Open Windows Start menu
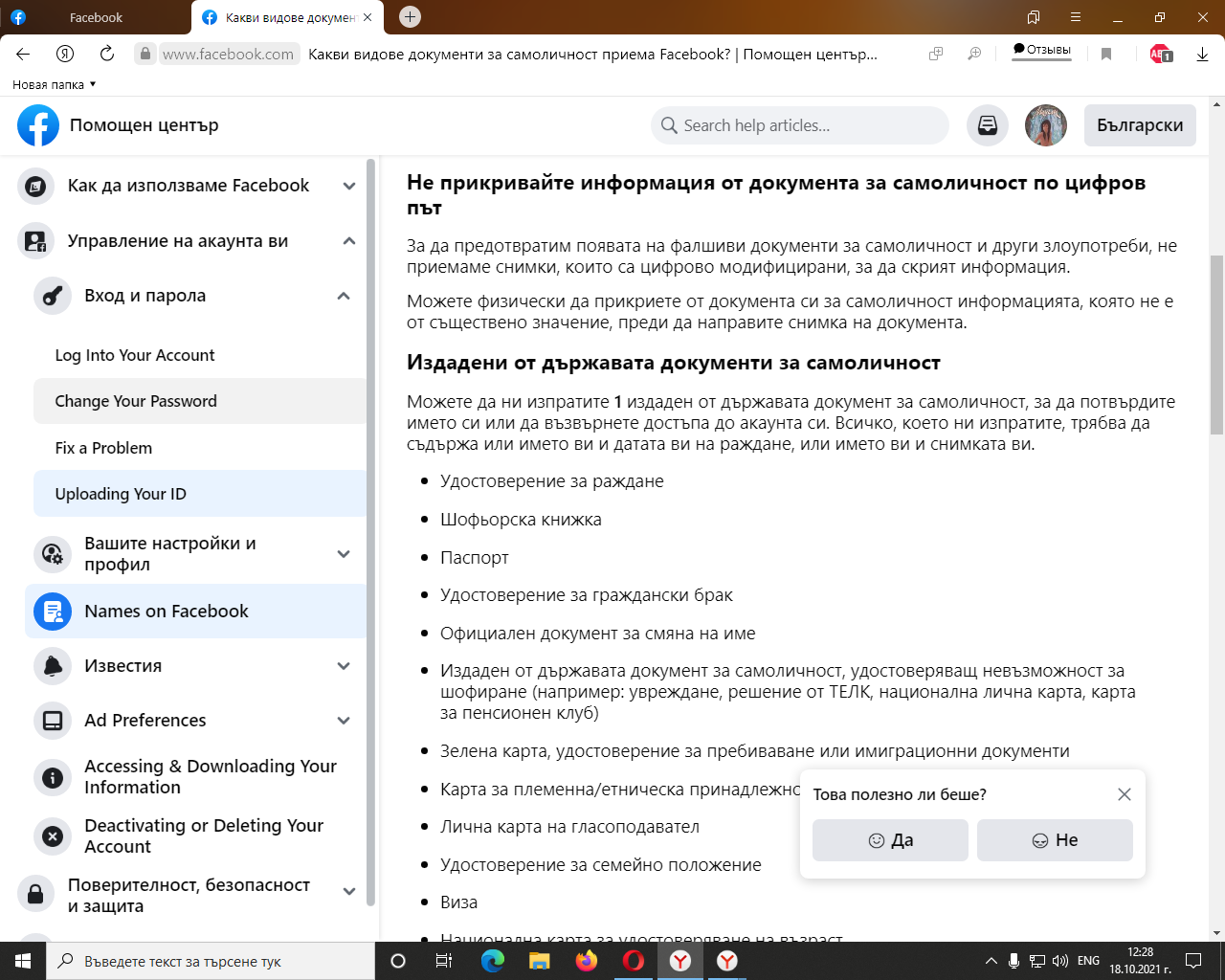Image resolution: width=1225 pixels, height=980 pixels. pos(23,961)
